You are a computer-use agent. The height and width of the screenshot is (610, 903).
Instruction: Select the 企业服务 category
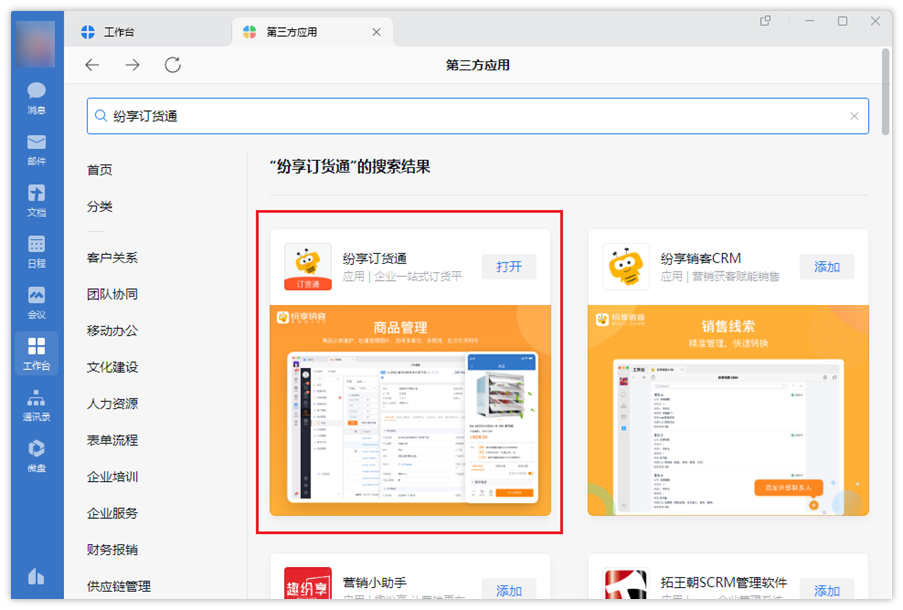click(112, 513)
